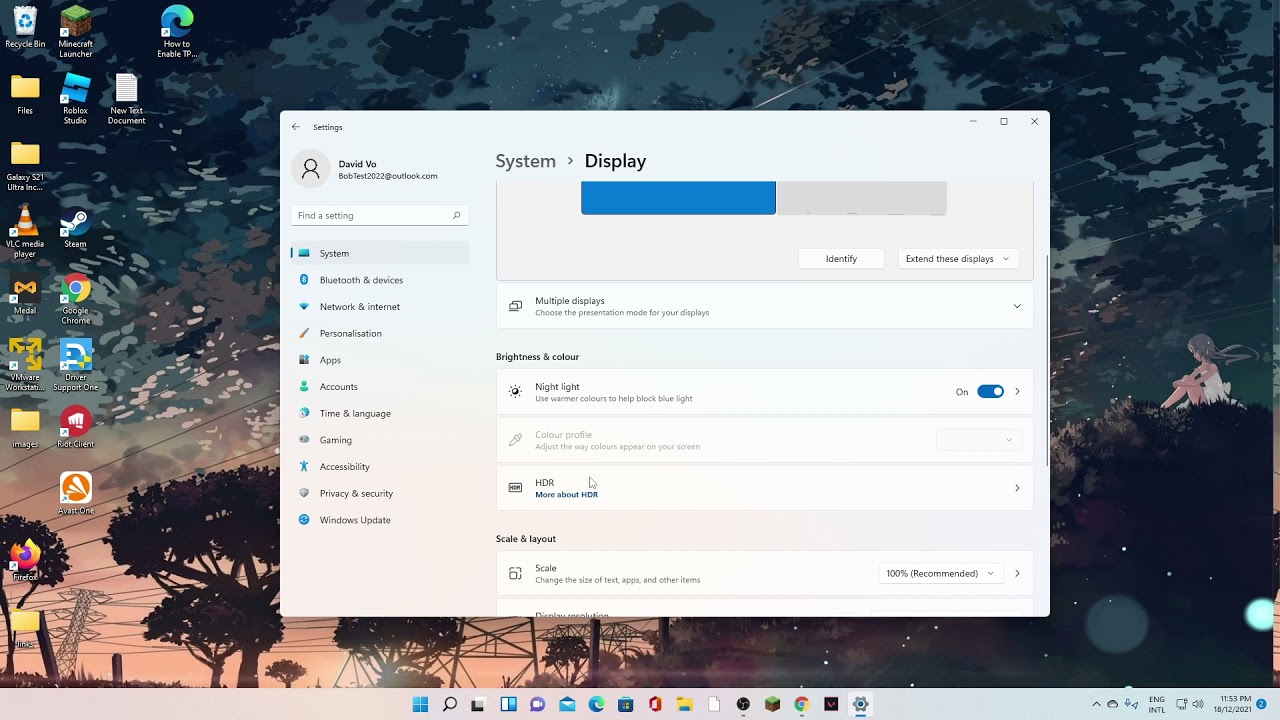Open Windows Update in sidebar

[379, 520]
